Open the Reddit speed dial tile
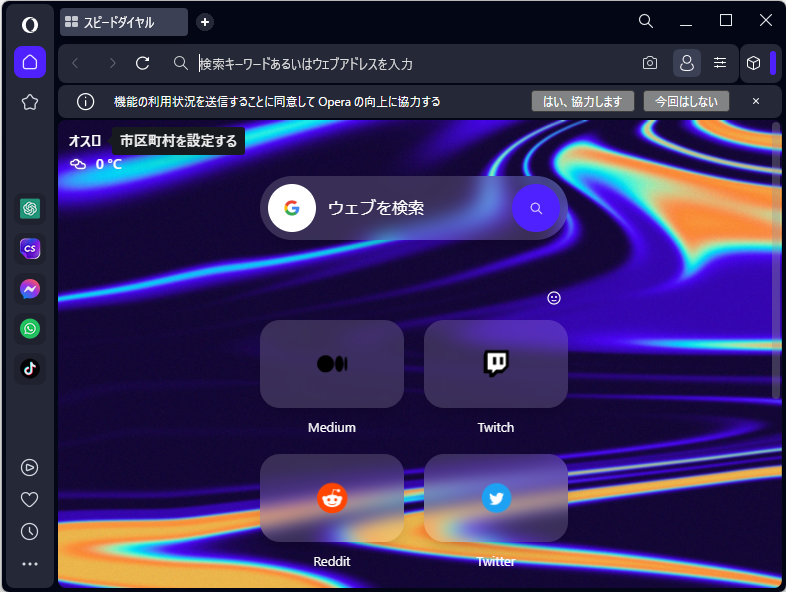 [332, 498]
